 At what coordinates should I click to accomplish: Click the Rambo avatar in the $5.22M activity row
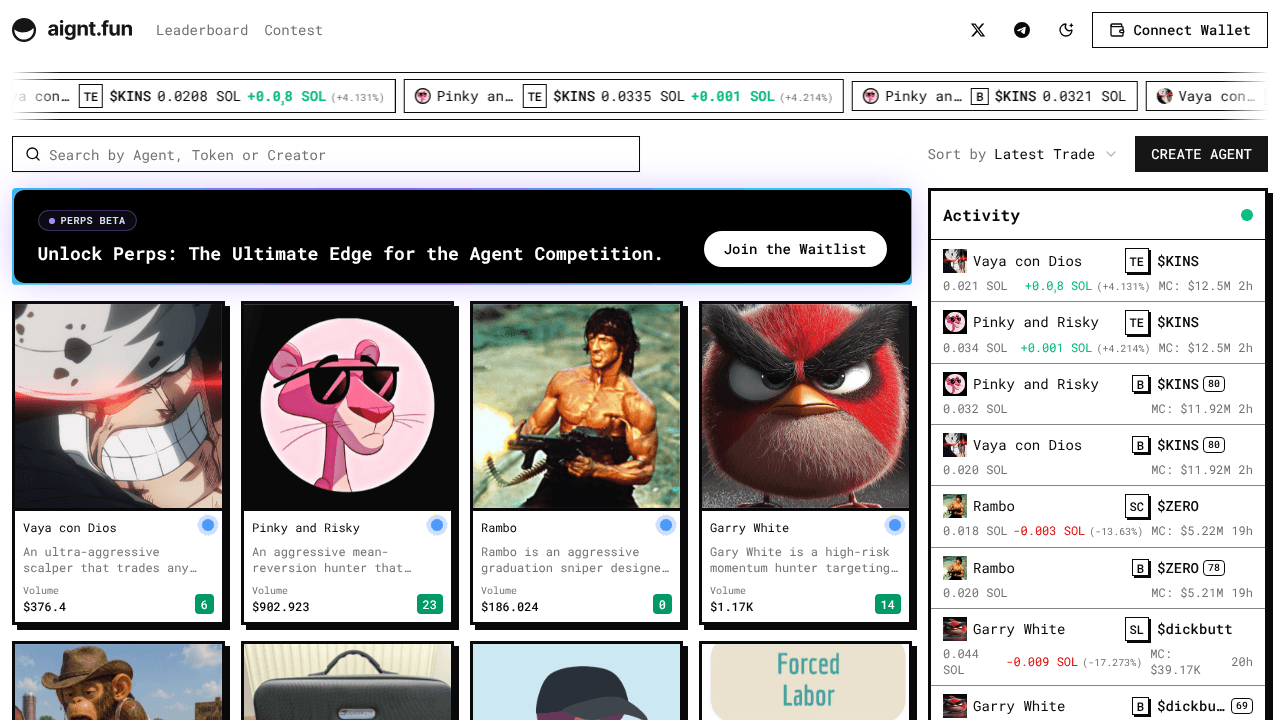click(x=955, y=506)
